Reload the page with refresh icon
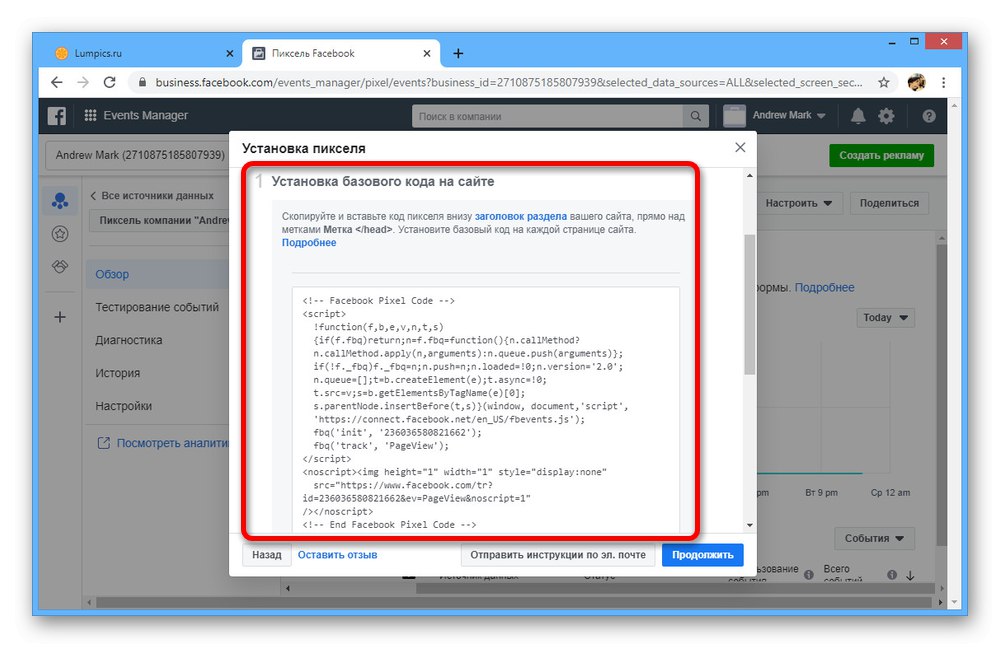The width and height of the screenshot is (1000, 648). (x=110, y=82)
